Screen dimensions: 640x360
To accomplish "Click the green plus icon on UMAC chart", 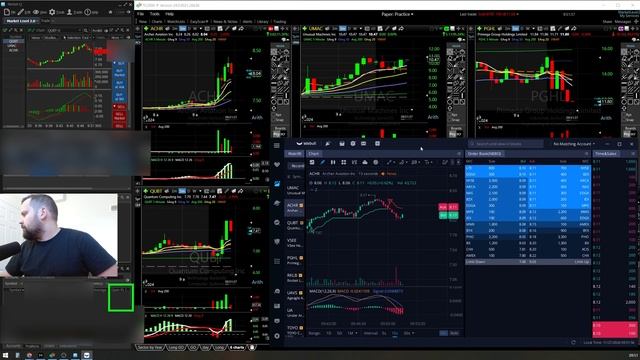I will 304,29.
